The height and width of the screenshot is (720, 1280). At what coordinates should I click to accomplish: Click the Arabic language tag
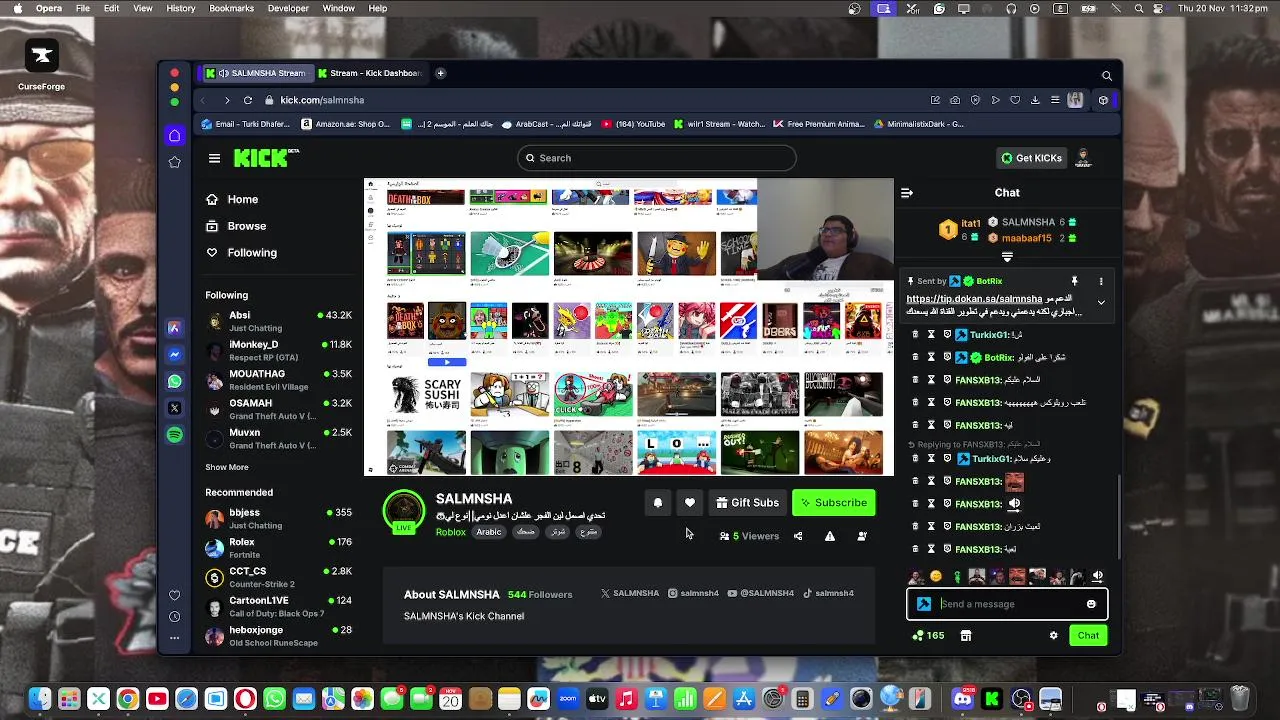tap(488, 532)
